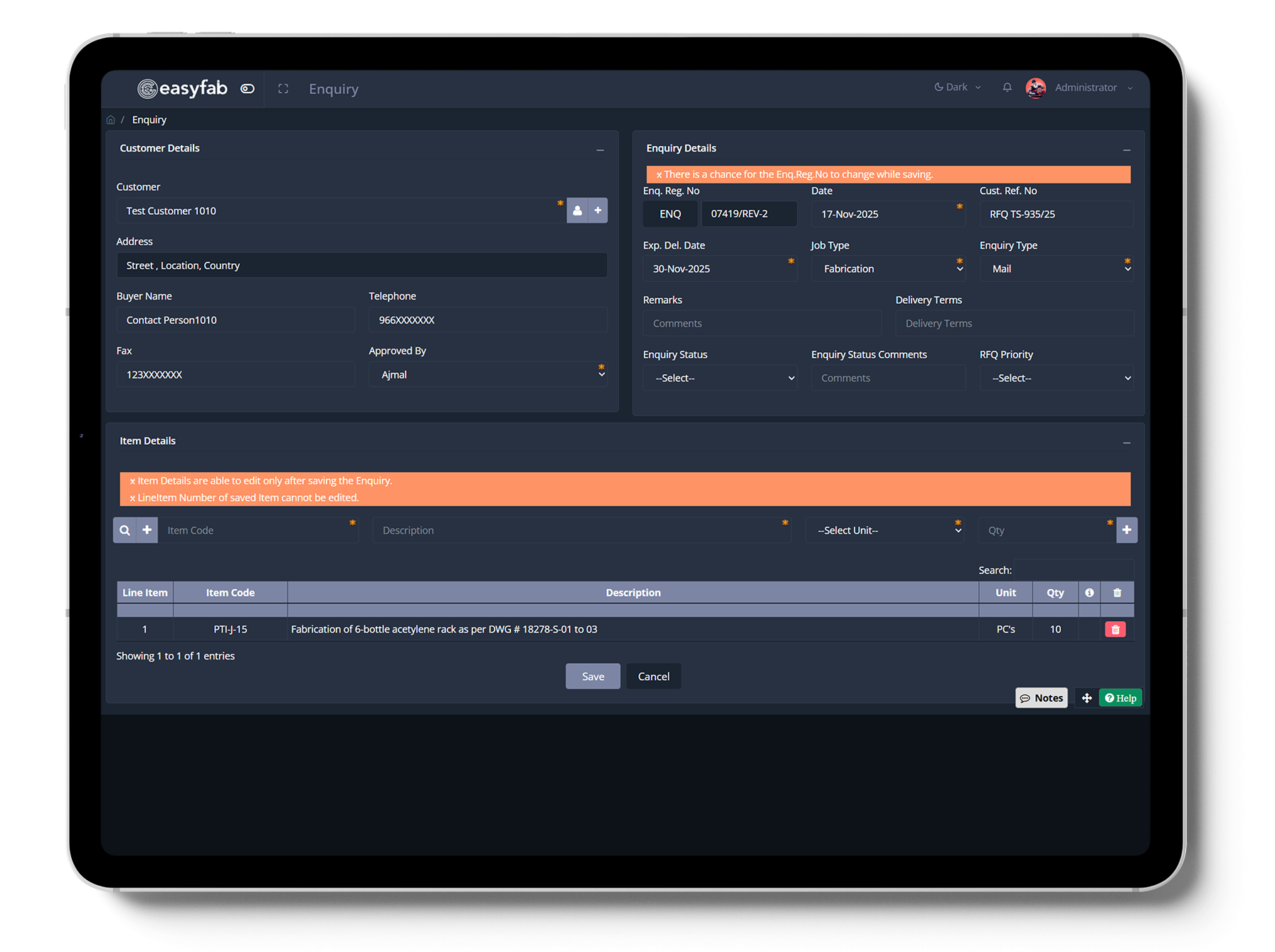This screenshot has width=1275, height=952.
Task: Collapse the Customer Details panel
Action: 600,149
